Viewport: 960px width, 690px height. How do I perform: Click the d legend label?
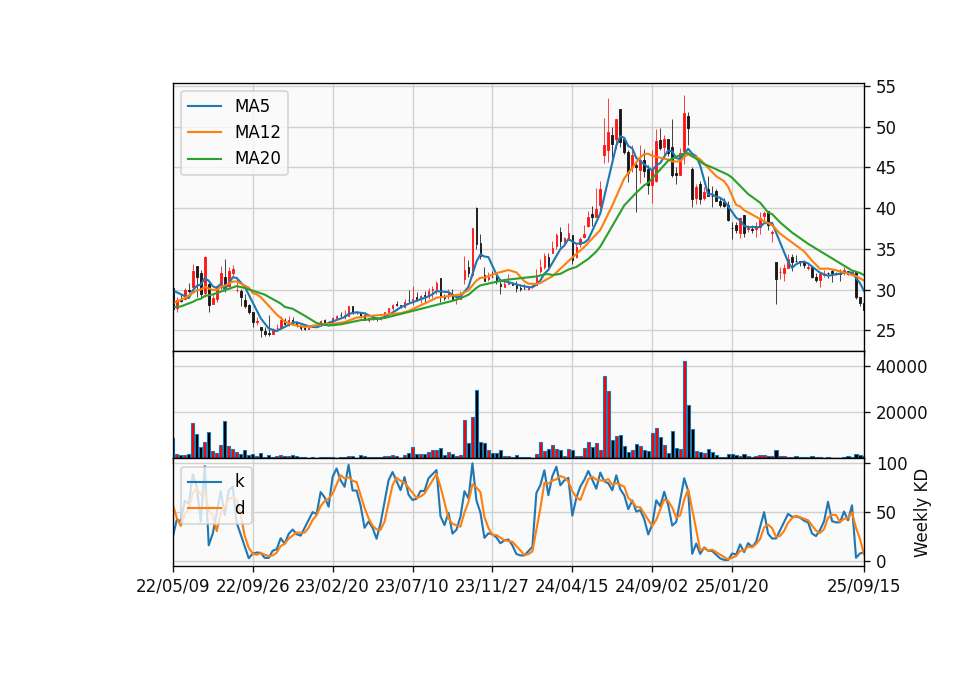239,508
